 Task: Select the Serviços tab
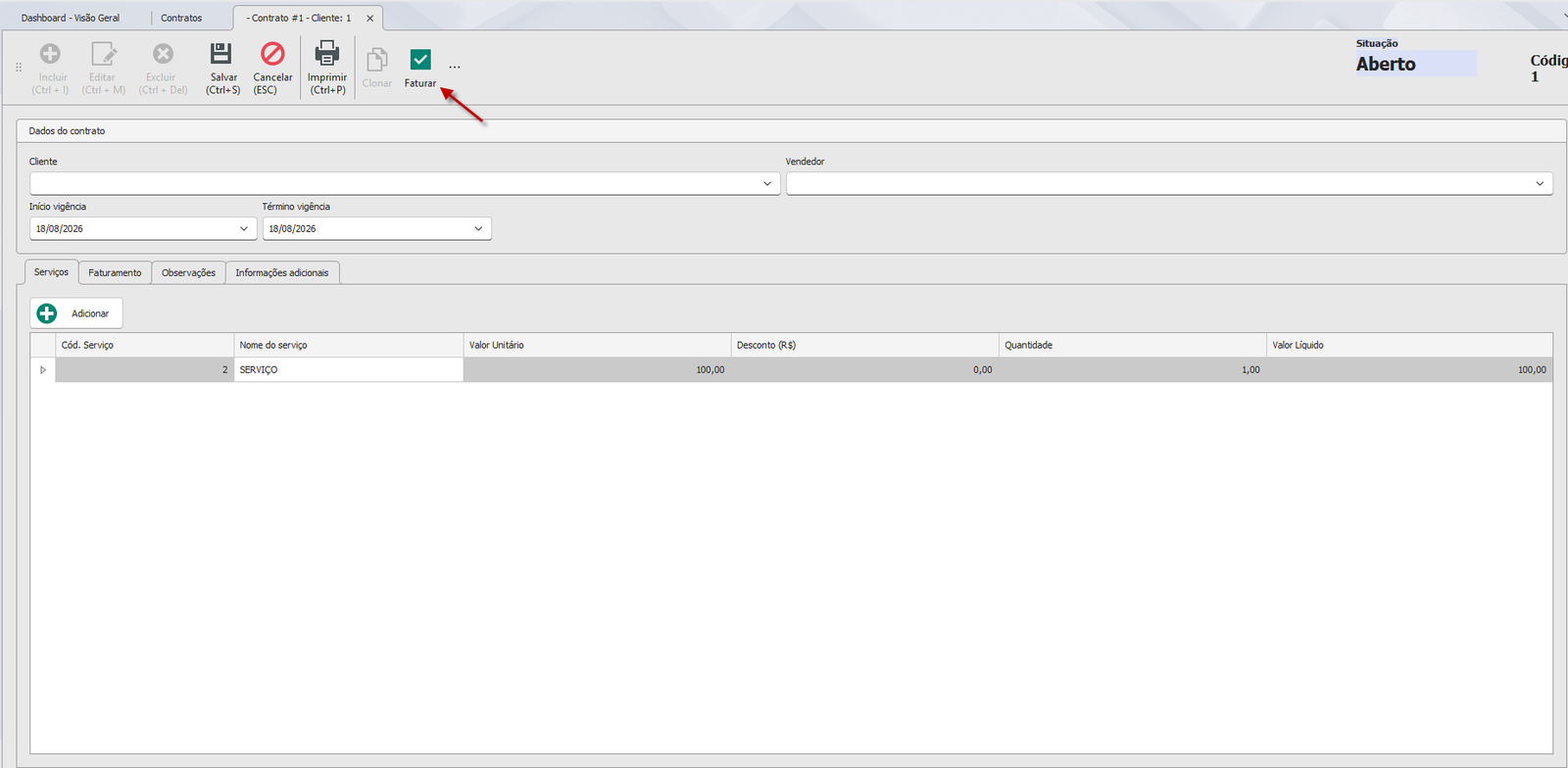[51, 272]
